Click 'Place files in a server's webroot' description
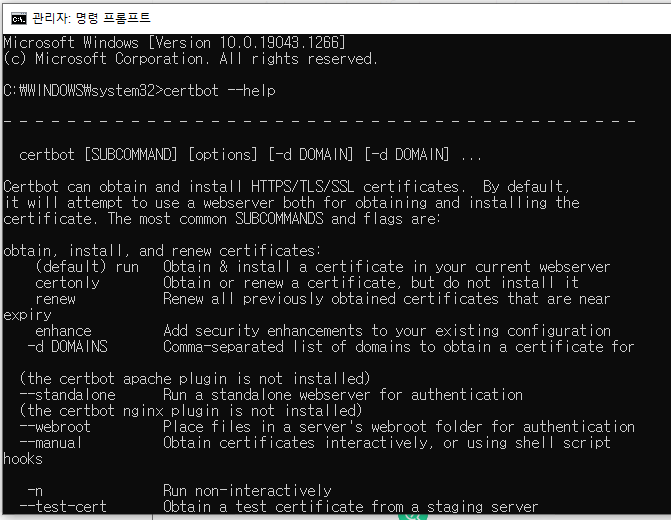671x520 pixels. [x=399, y=427]
